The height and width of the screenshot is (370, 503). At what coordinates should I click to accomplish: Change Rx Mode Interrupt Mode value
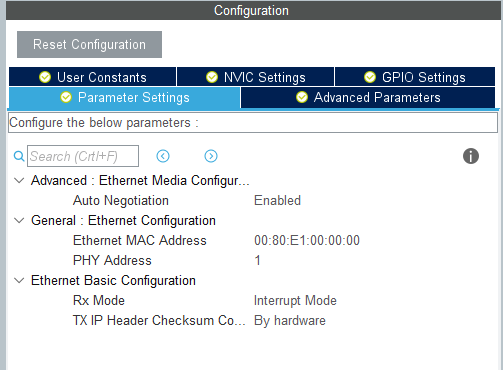click(x=295, y=301)
